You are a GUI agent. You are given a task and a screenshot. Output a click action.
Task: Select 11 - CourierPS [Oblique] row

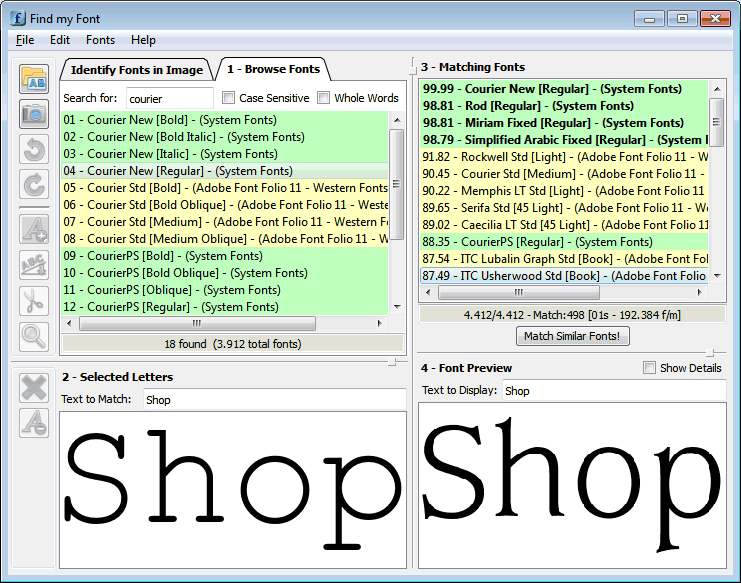[225, 290]
